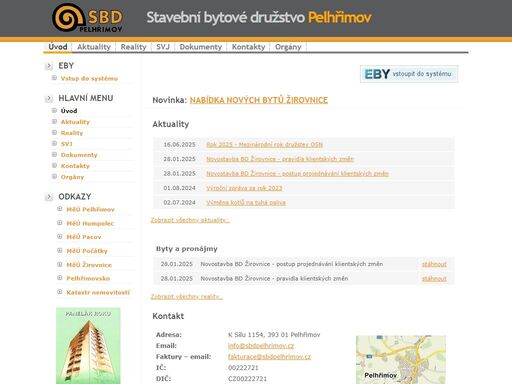Click the bullet icon beside sidebar Kontakty
The image size is (512, 384).
point(54,165)
